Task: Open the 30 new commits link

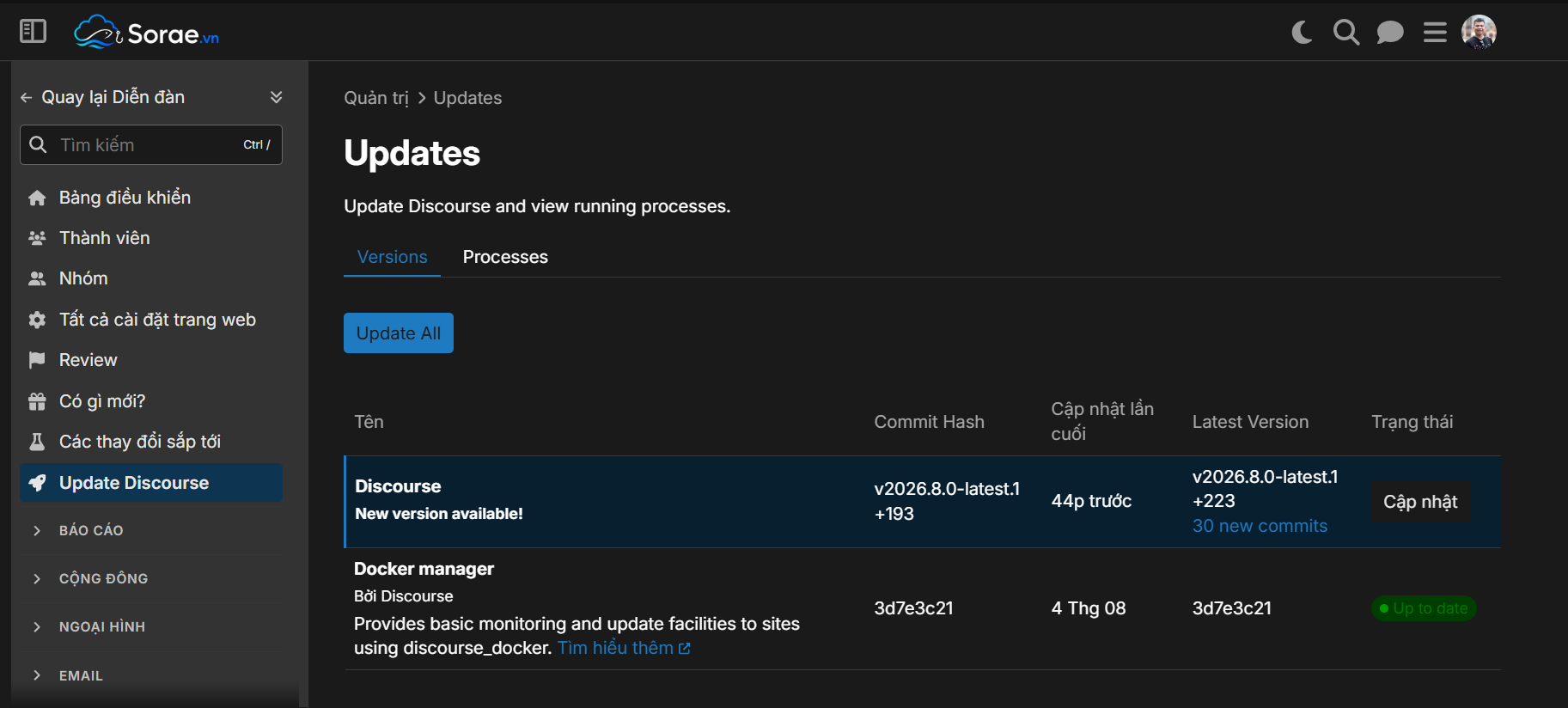Action: (x=1260, y=526)
